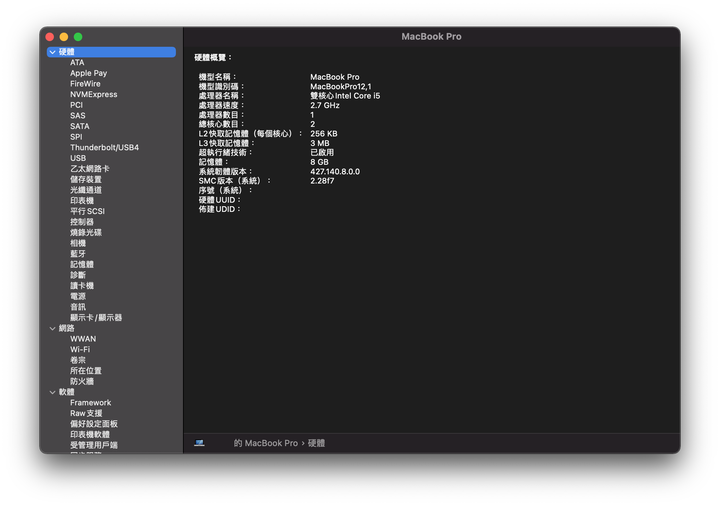Click 硬體 in the bottom path bar
The image size is (720, 506).
[x=316, y=443]
